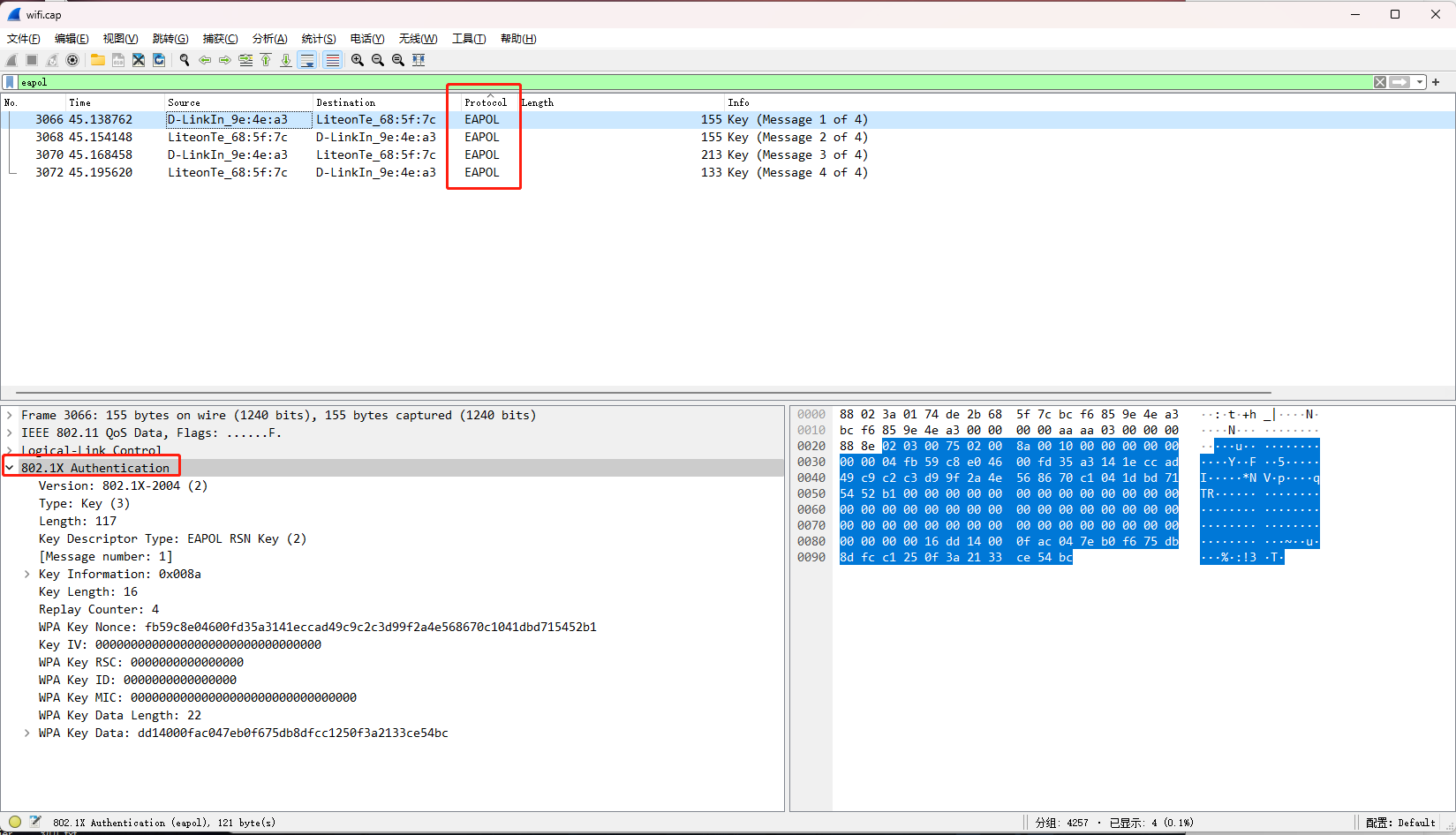The height and width of the screenshot is (835, 1456).
Task: Start capturing packets with shark fin icon
Action: (11, 60)
